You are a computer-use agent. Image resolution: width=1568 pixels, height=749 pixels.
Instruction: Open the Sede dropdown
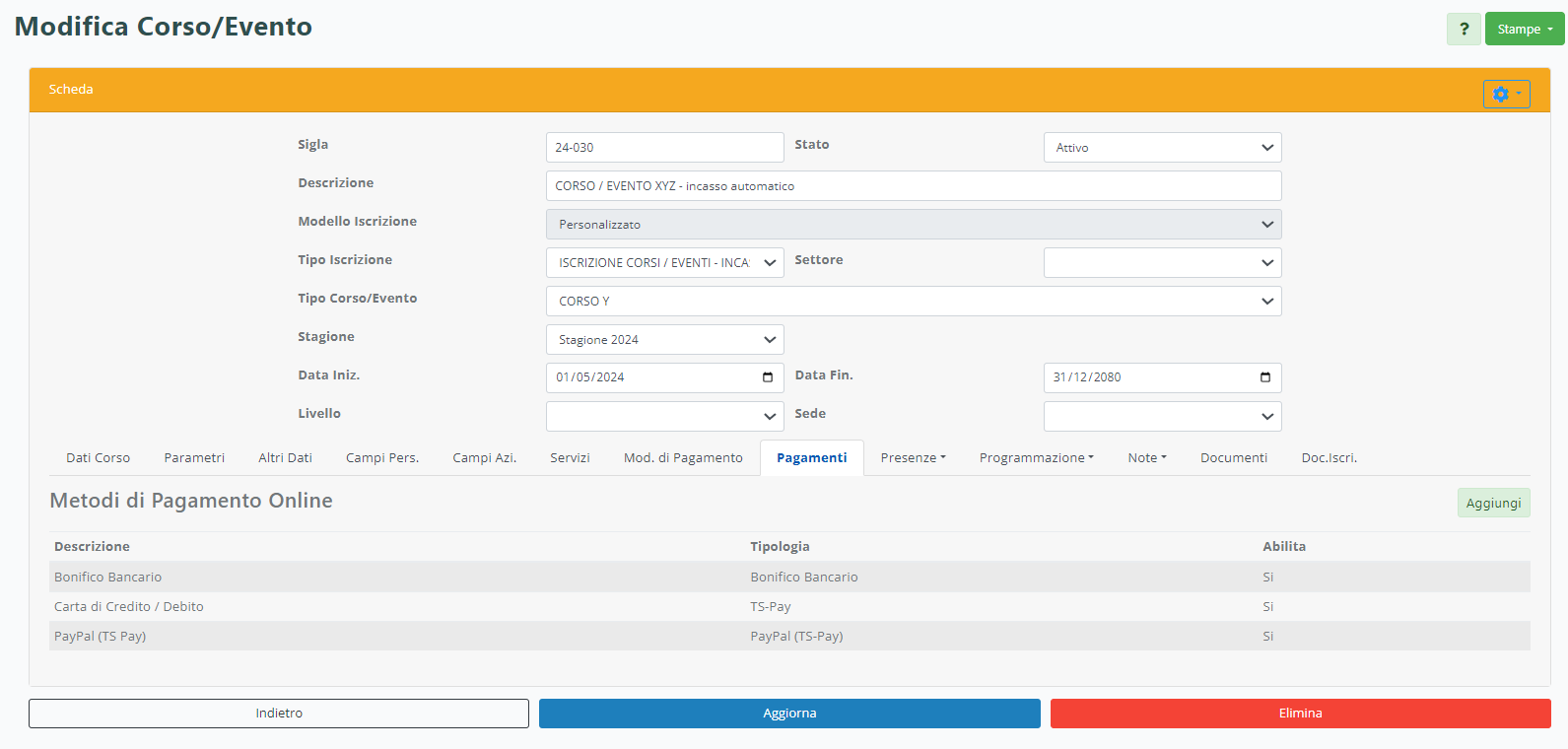click(x=1162, y=416)
